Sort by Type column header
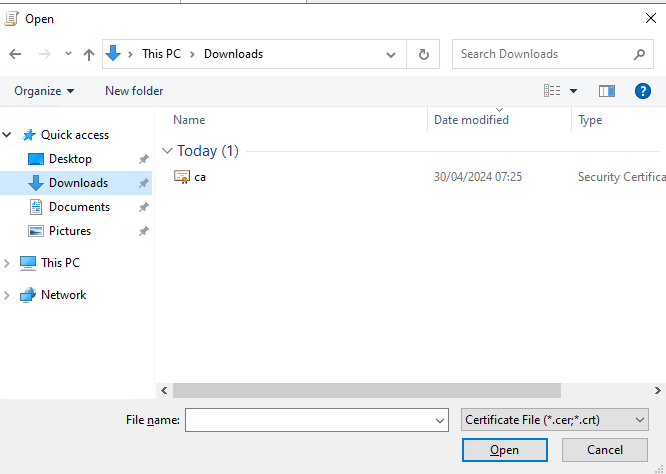 pyautogui.click(x=590, y=120)
